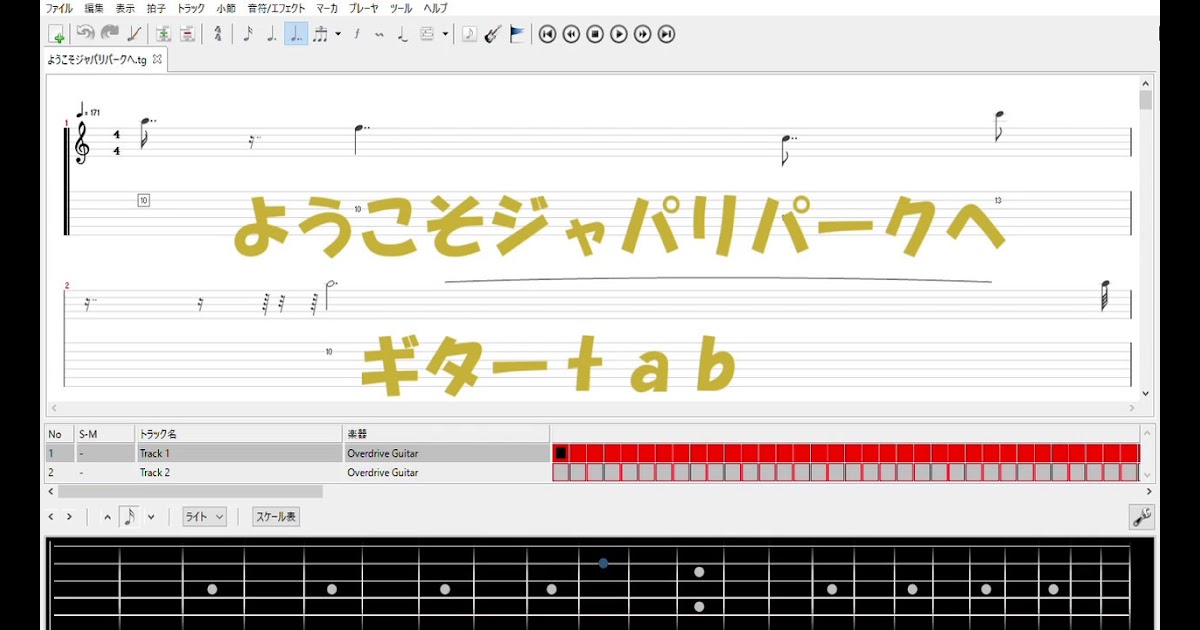Image resolution: width=1200 pixels, height=630 pixels.
Task: Click the Redo arrow icon
Action: [110, 34]
